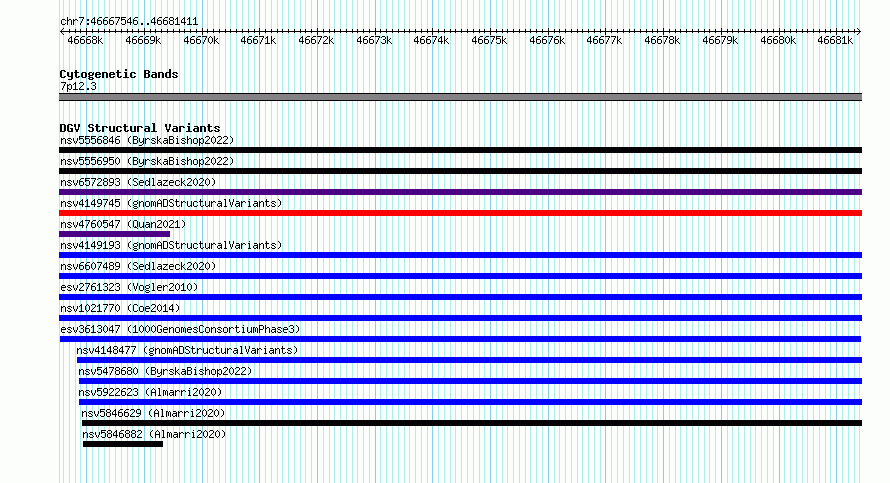Click the 46675k ruler mark

click(x=489, y=40)
